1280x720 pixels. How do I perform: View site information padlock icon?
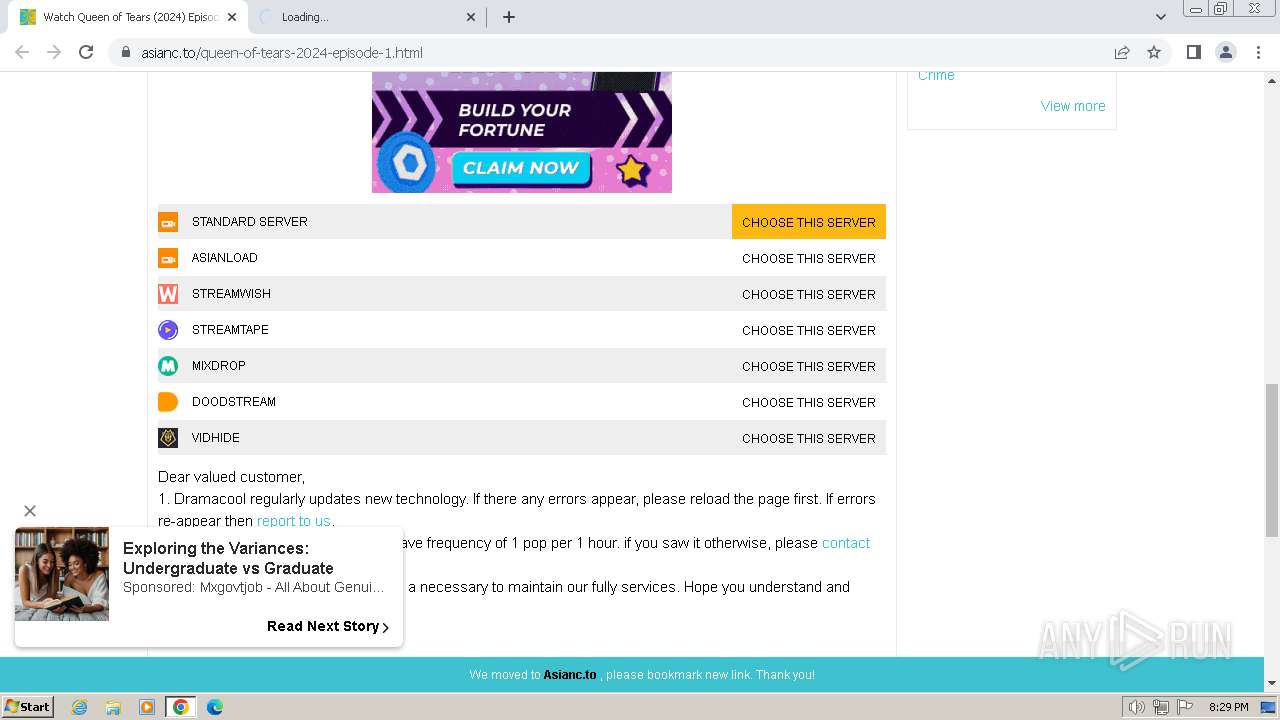pyautogui.click(x=126, y=52)
